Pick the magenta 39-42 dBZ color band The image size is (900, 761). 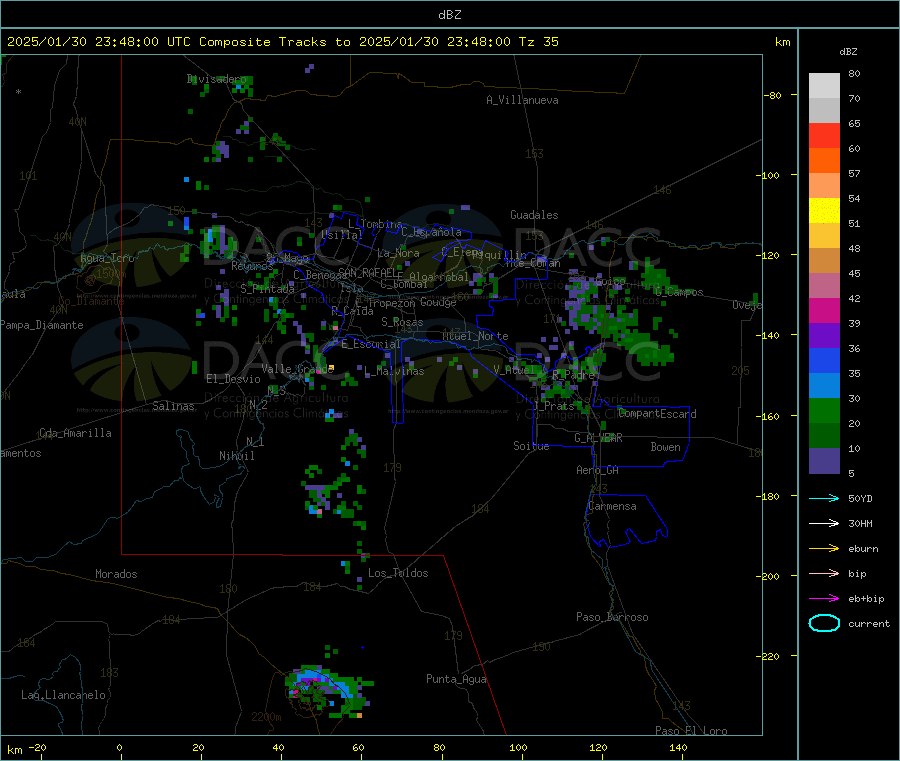(x=824, y=310)
